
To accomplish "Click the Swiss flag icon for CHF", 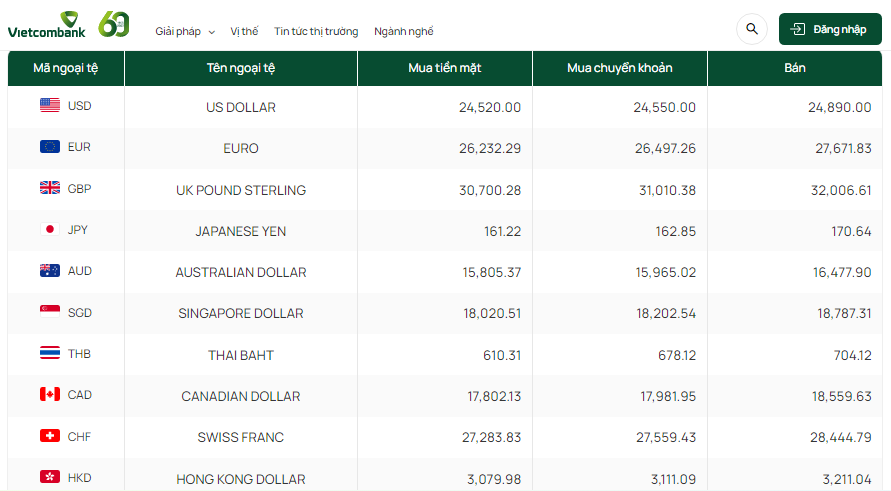I will point(50,436).
